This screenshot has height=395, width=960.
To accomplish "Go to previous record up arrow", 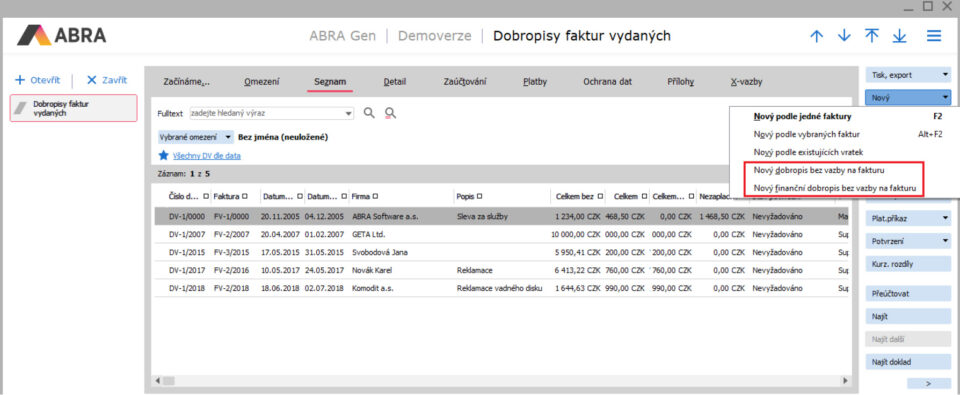I will coord(816,36).
